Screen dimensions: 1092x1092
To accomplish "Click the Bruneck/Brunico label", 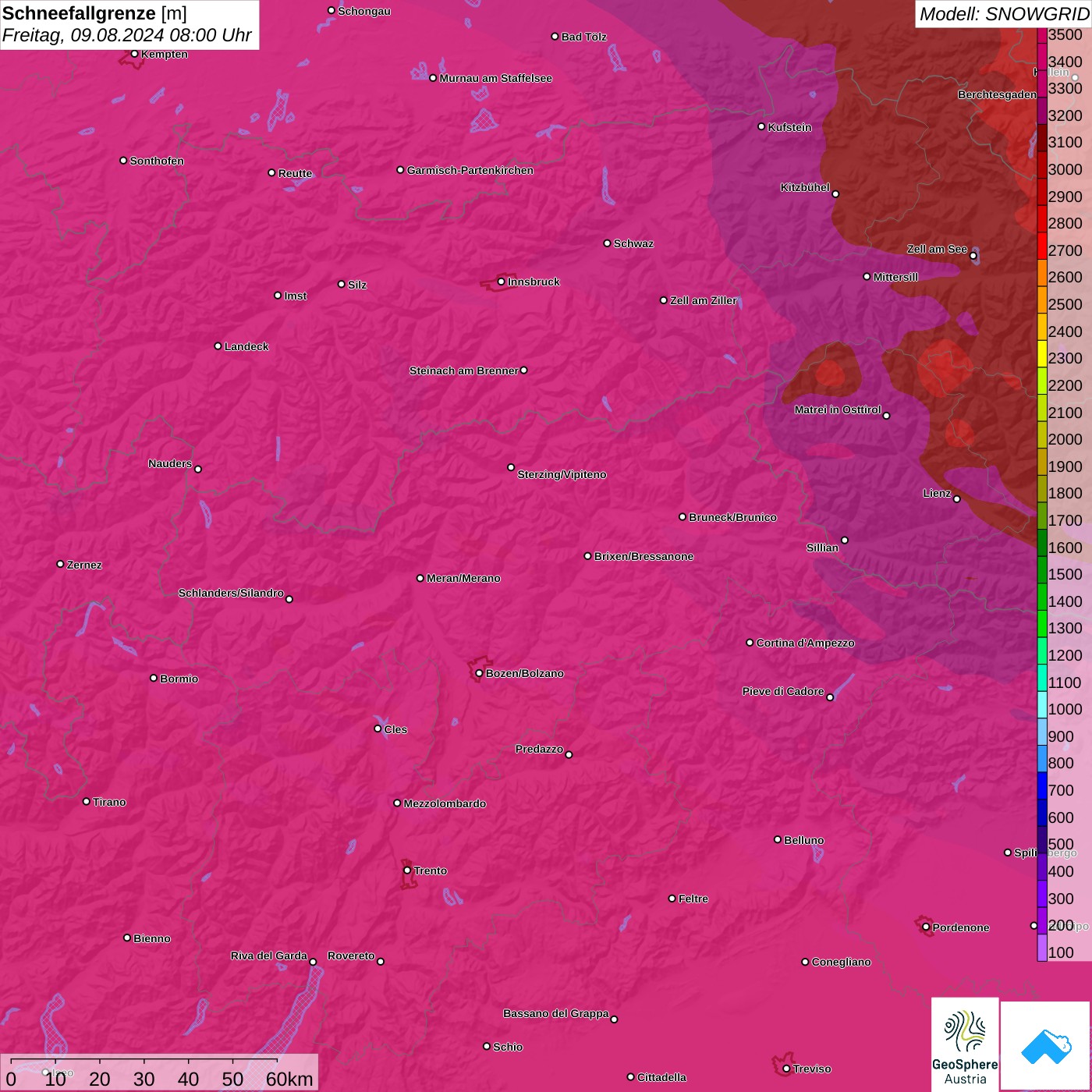I will pyautogui.click(x=732, y=517).
